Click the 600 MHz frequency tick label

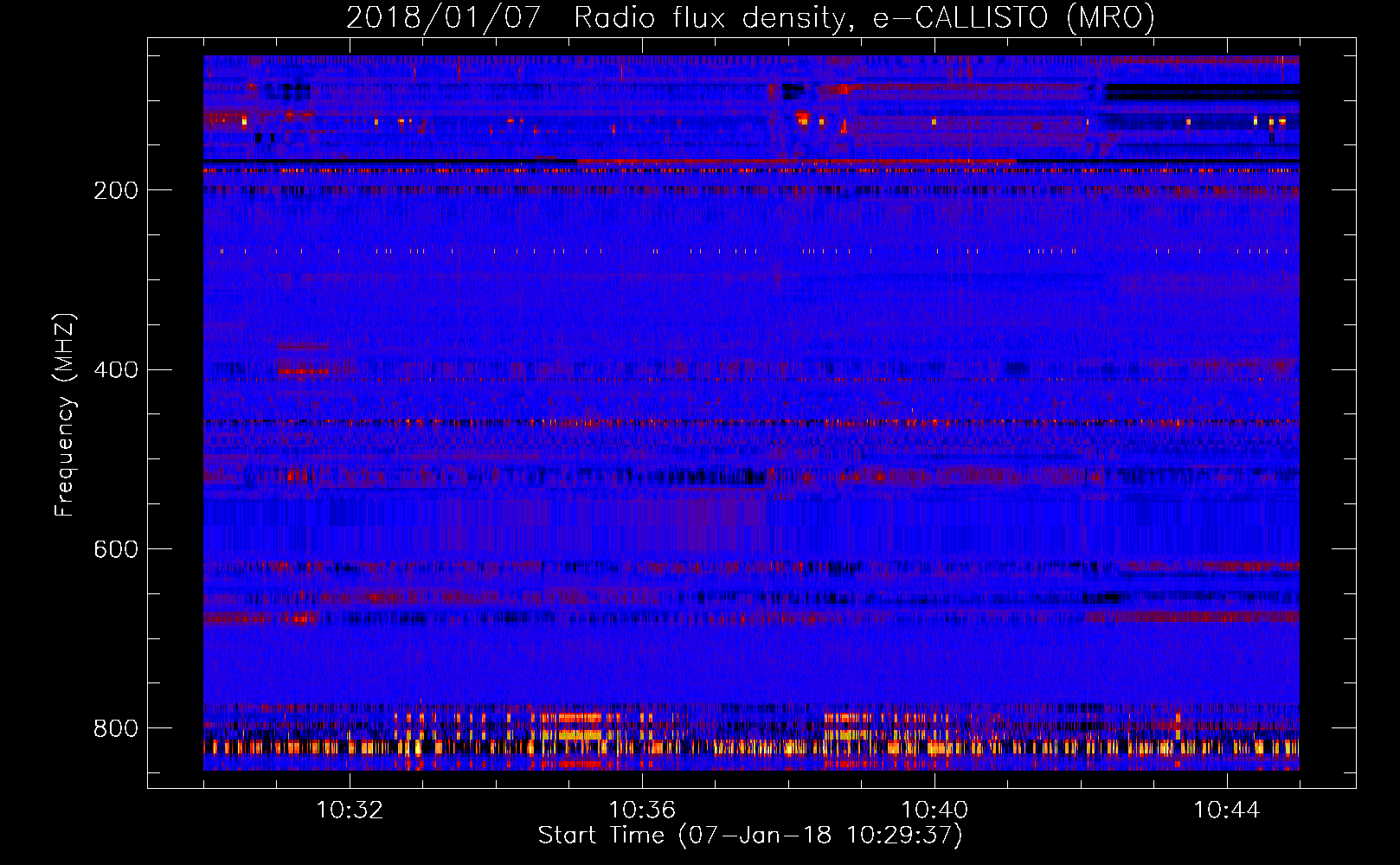(x=116, y=550)
